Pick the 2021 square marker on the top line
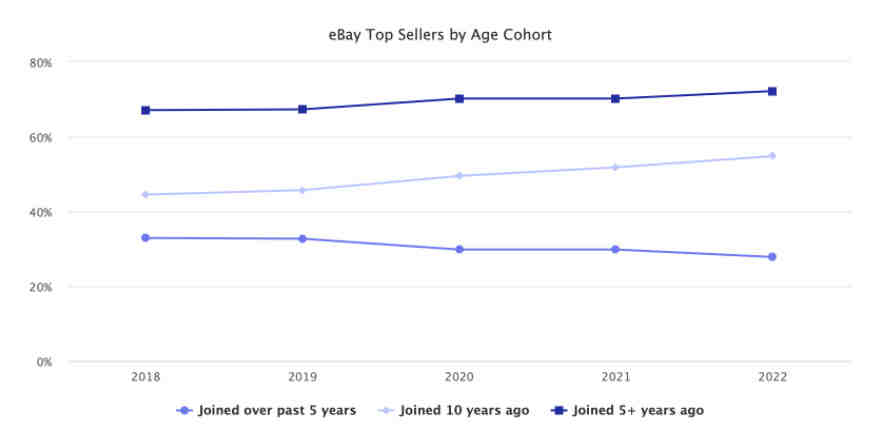The width and height of the screenshot is (870, 434). pos(615,99)
